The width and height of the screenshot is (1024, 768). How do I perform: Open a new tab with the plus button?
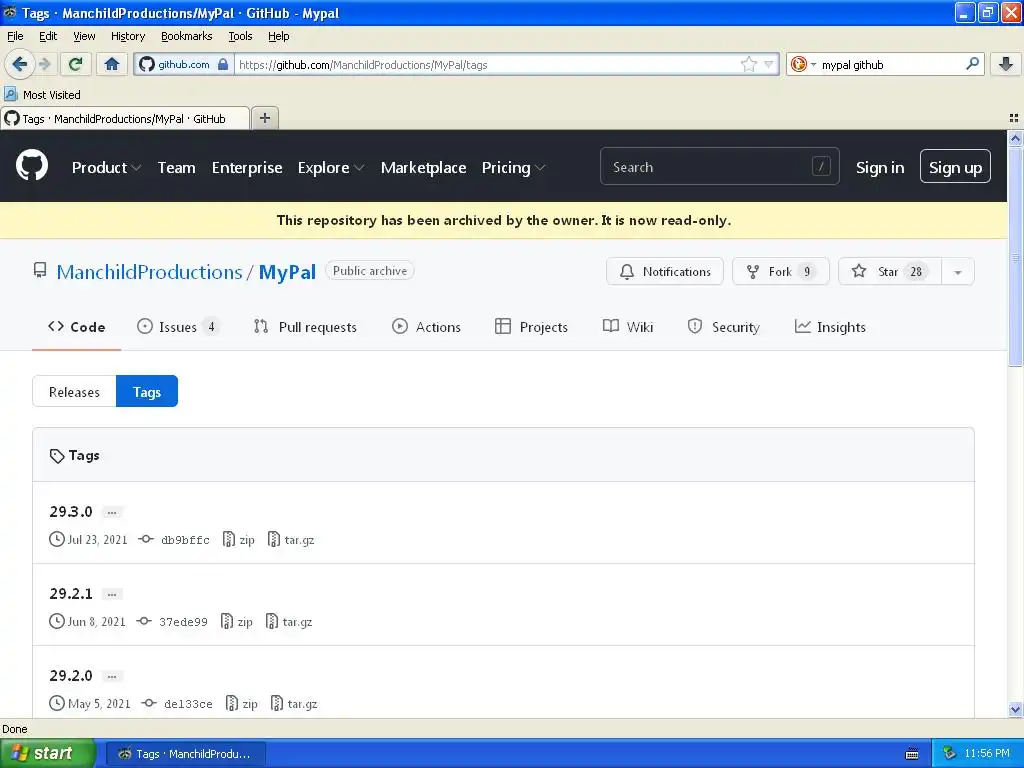[x=264, y=118]
